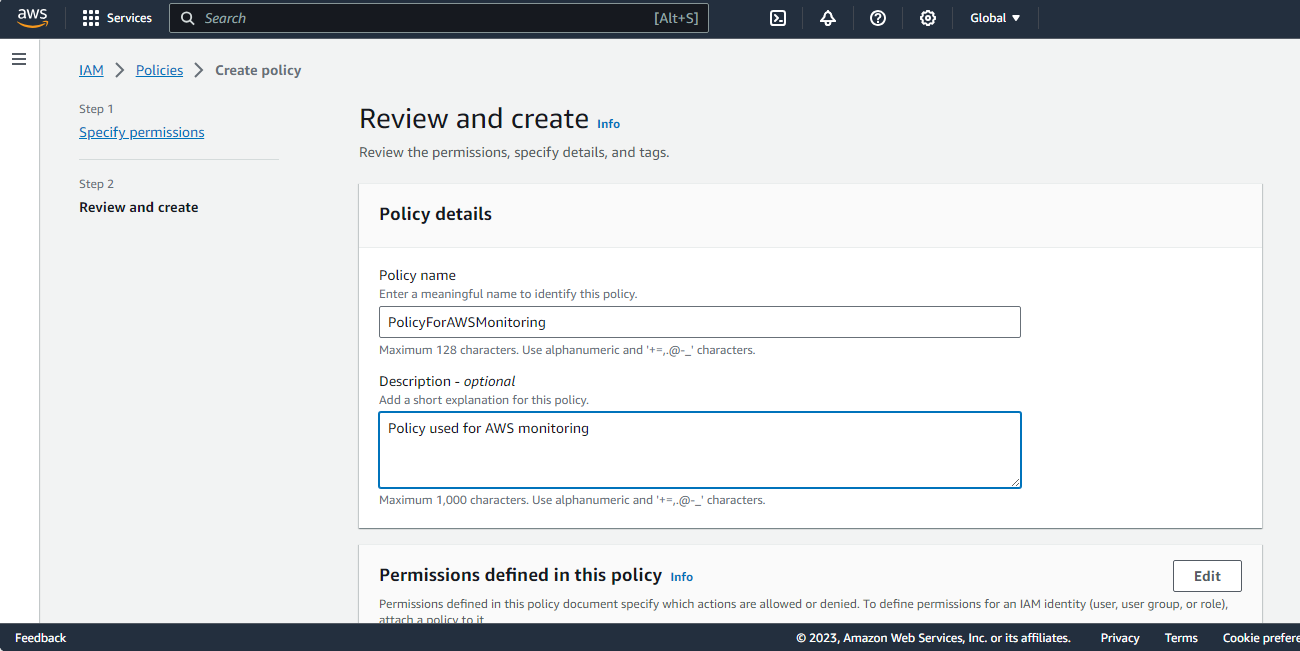The width and height of the screenshot is (1300, 651).
Task: Open the notifications bell
Action: coord(828,18)
